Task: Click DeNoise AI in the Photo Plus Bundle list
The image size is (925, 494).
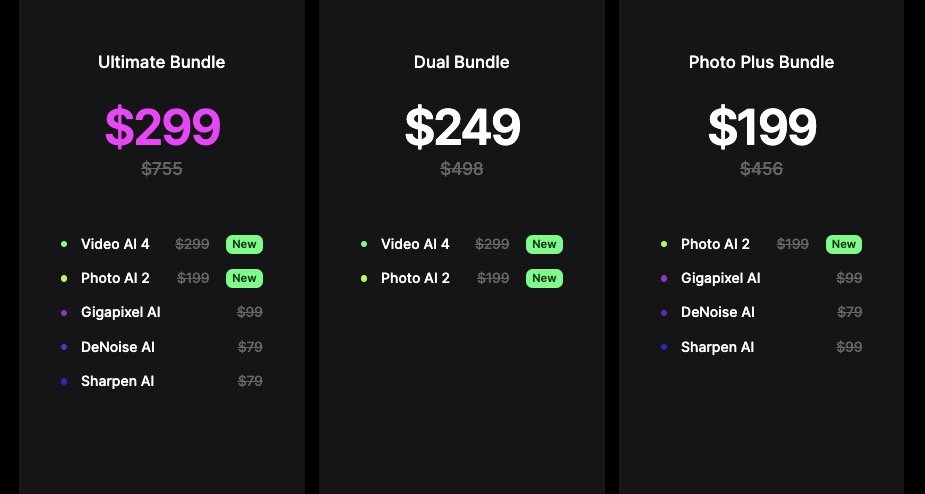Action: [717, 312]
